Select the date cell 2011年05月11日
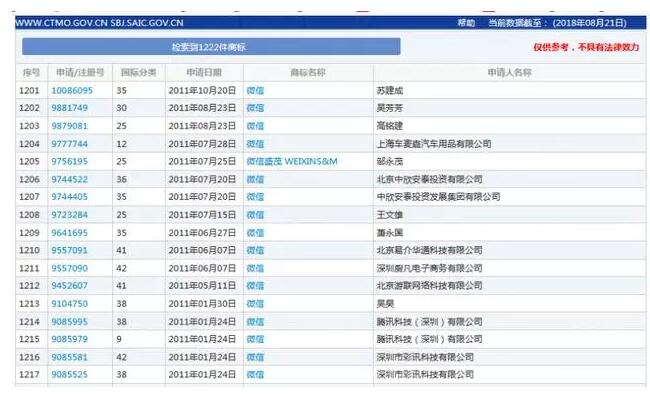The image size is (650, 401). pyautogui.click(x=202, y=286)
